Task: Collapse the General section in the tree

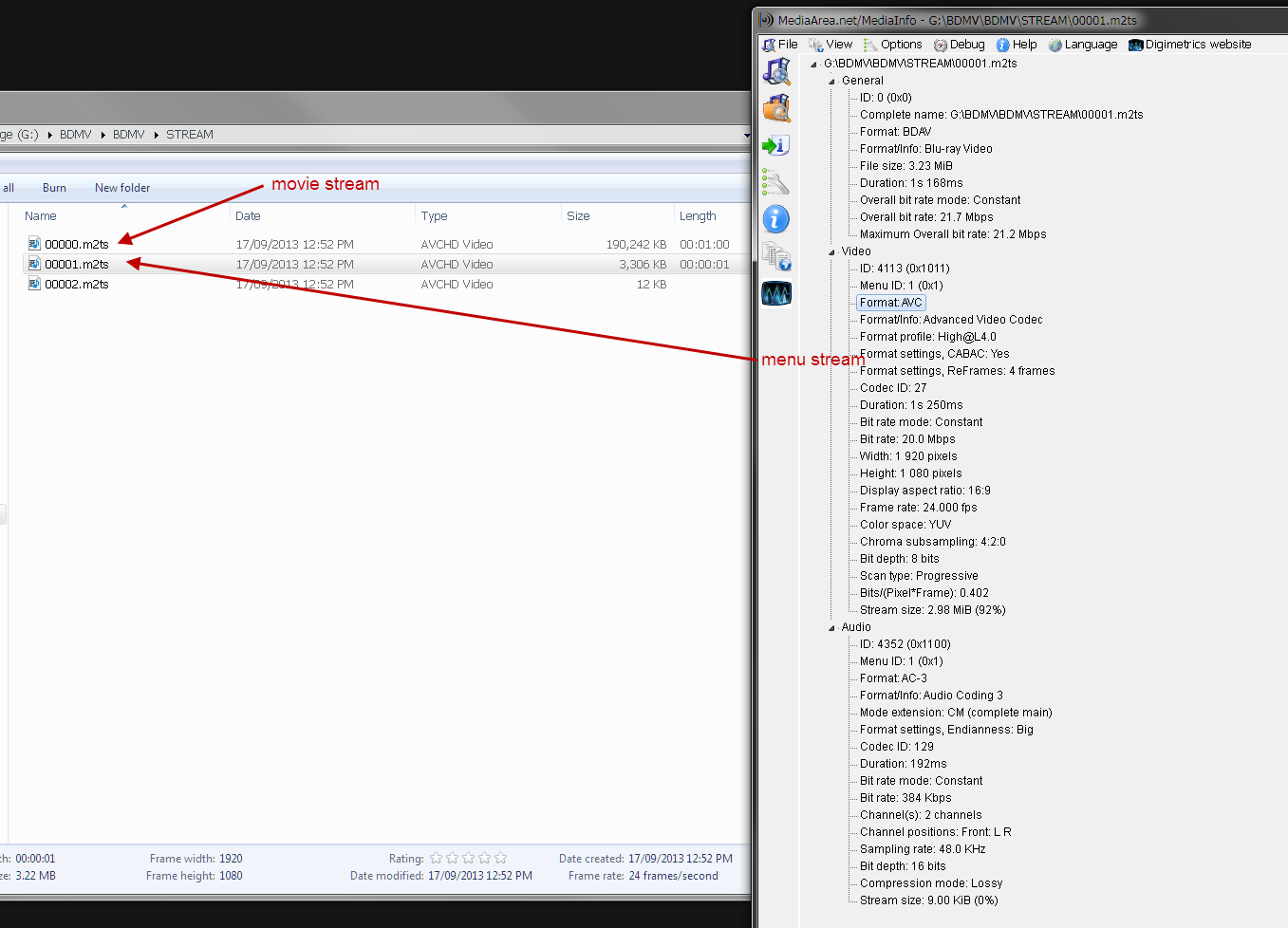Action: (x=832, y=82)
